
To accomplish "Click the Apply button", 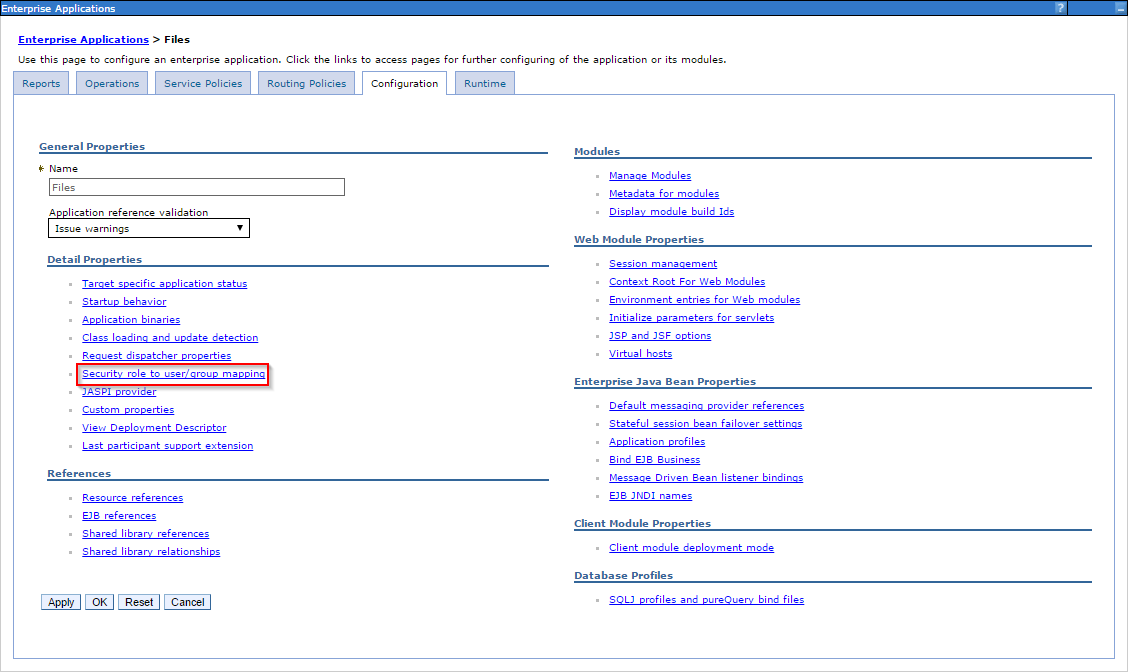I will 60,601.
